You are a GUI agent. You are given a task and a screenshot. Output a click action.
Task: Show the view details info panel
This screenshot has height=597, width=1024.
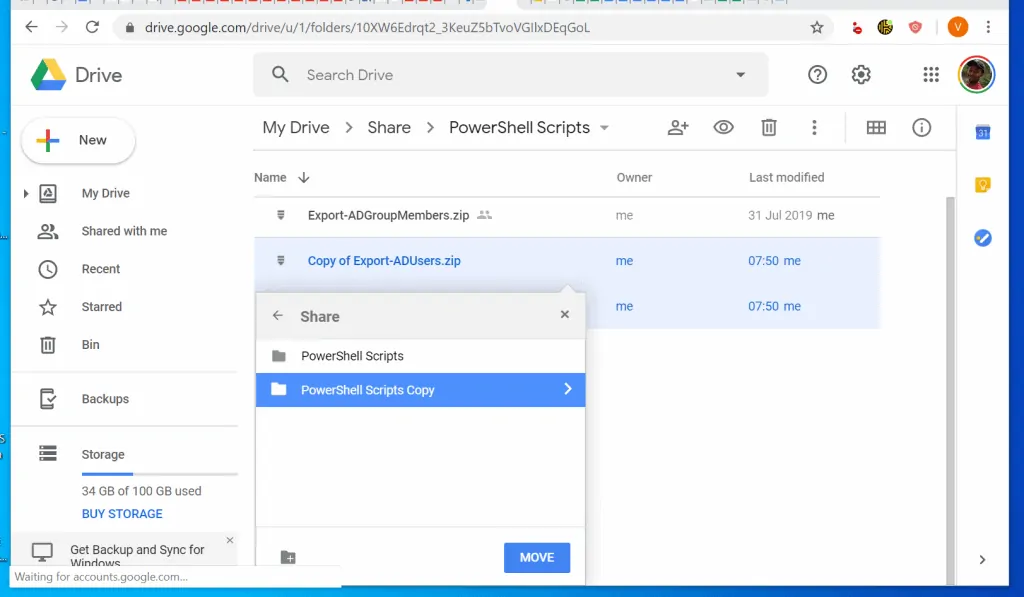(x=922, y=127)
